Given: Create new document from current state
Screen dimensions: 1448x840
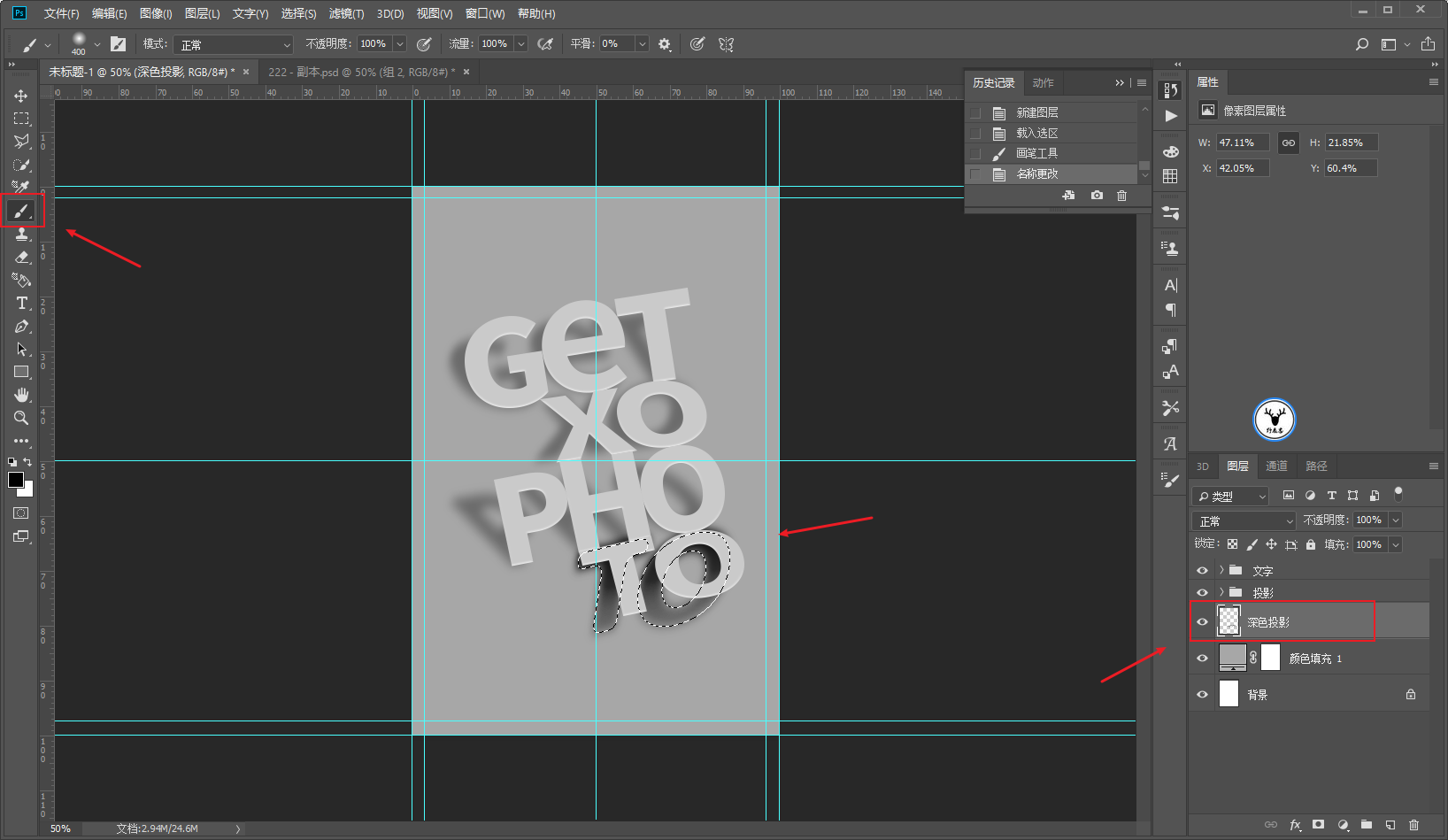Looking at the screenshot, I should 1068,195.
